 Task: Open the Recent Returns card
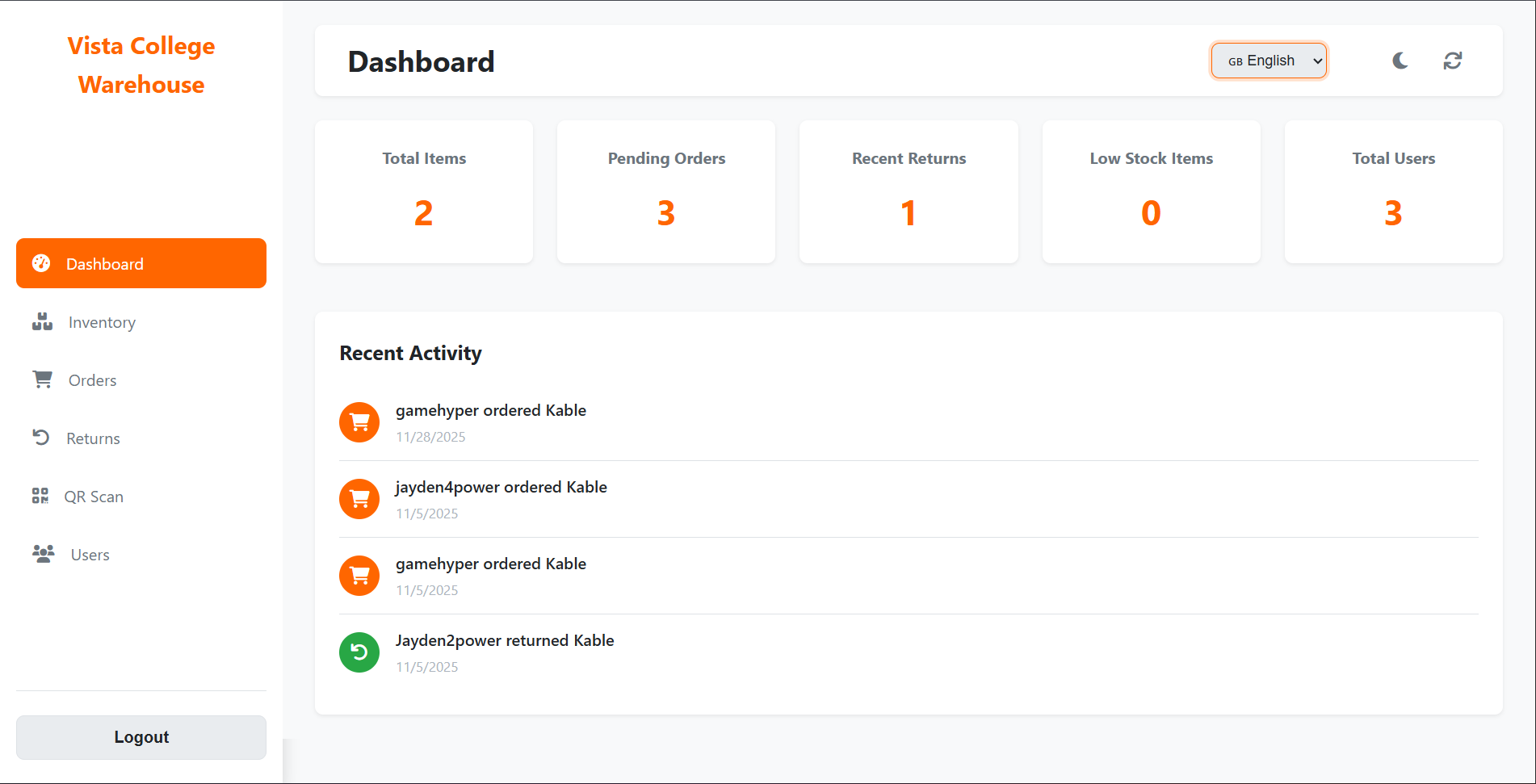click(908, 192)
